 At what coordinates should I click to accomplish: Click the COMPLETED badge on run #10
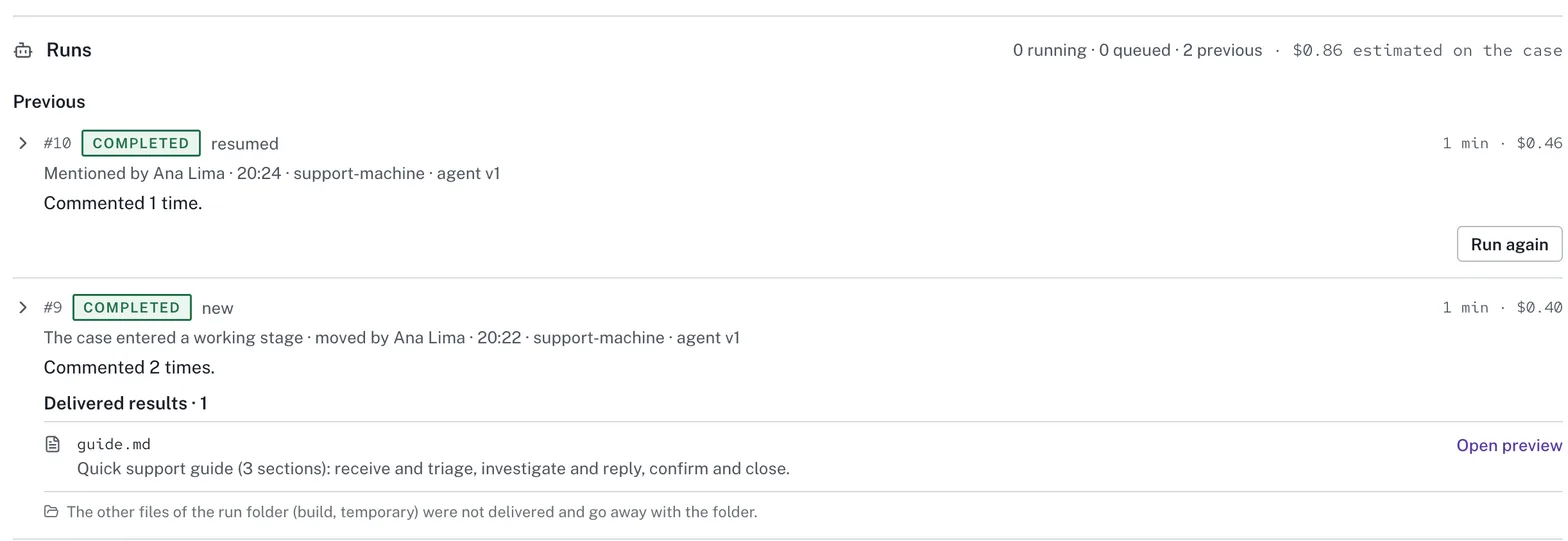click(141, 143)
